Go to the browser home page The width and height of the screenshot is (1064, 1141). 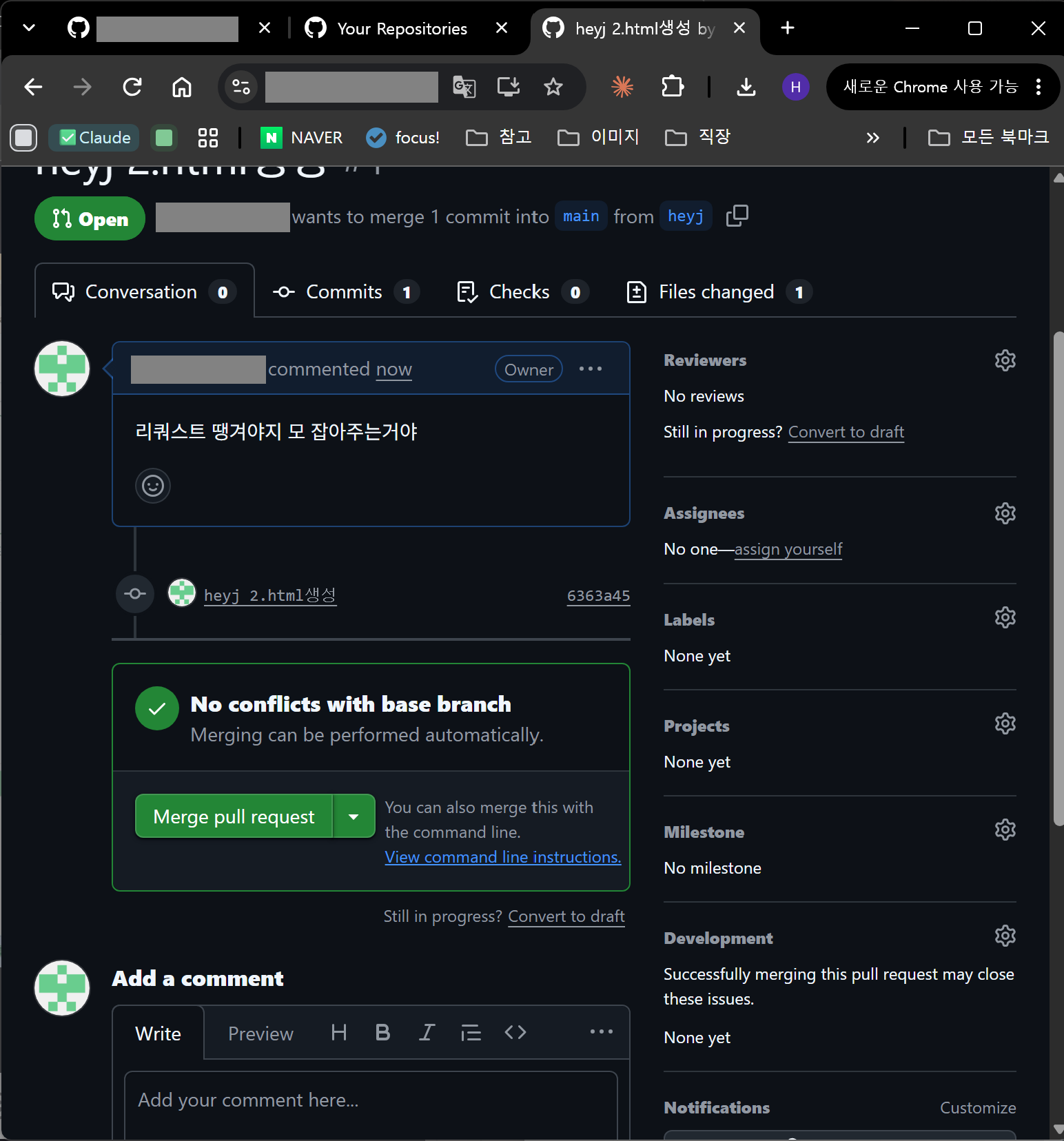point(182,87)
